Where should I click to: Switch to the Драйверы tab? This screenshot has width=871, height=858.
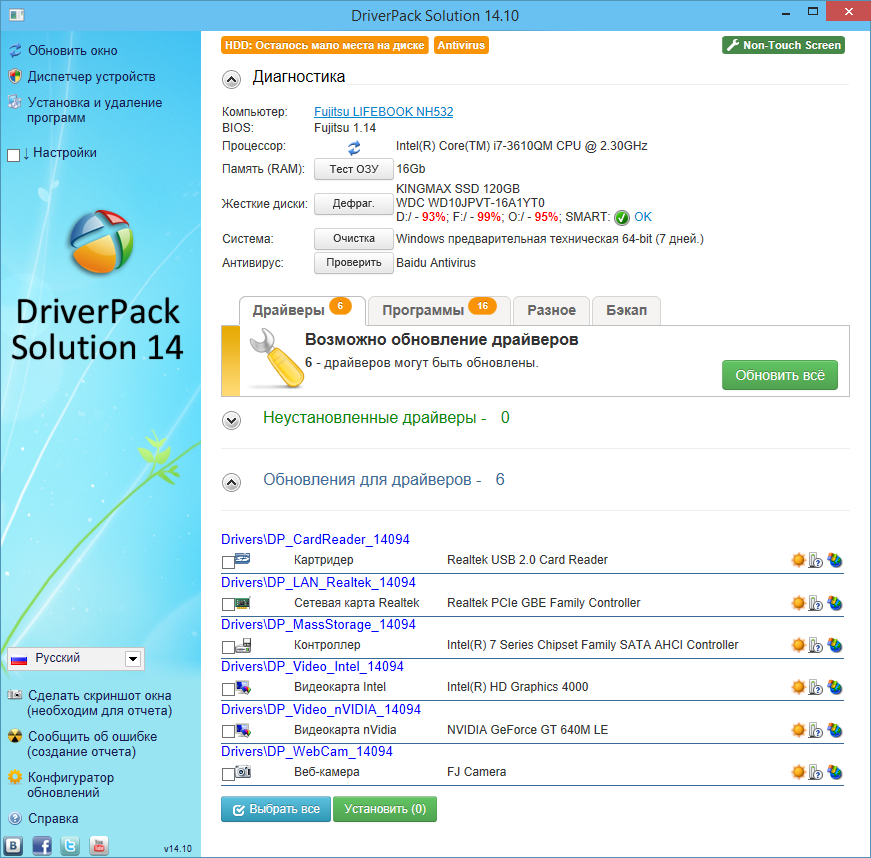[x=302, y=310]
